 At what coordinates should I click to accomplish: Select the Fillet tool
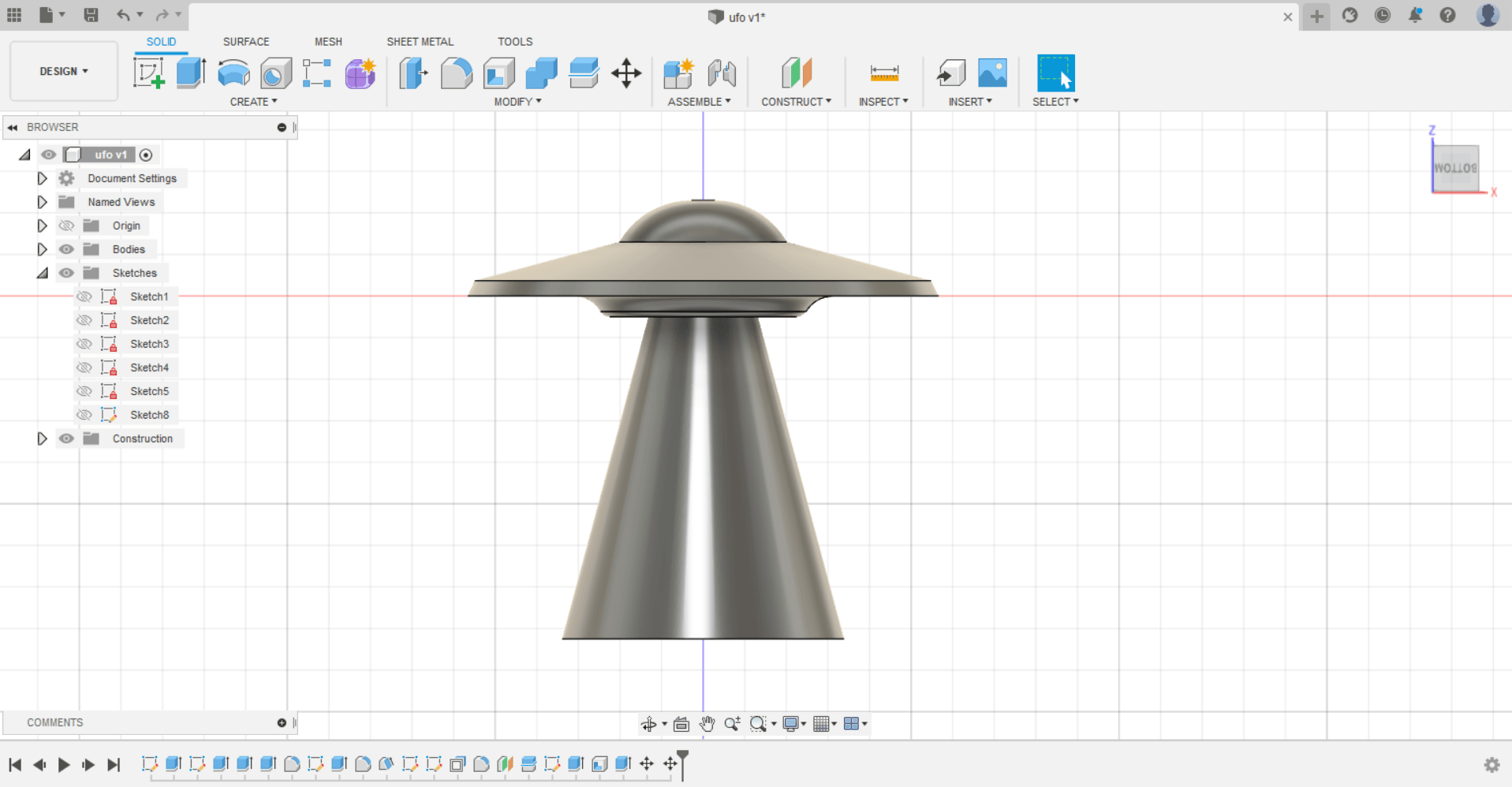click(456, 73)
